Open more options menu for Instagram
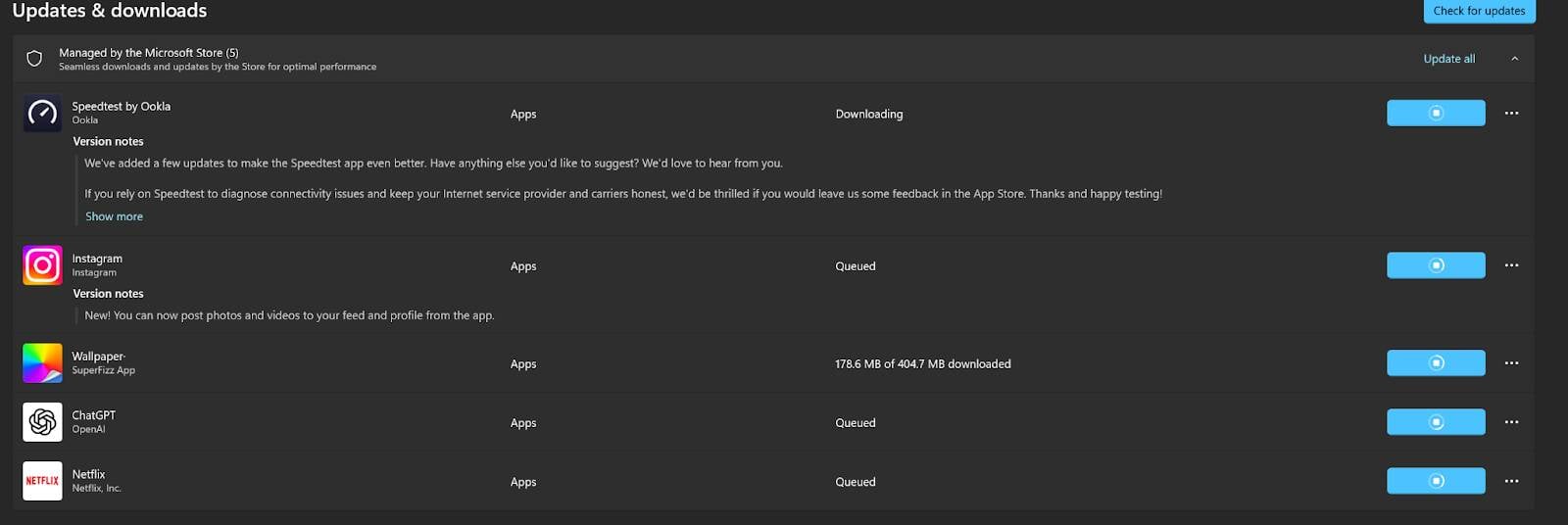 pyautogui.click(x=1511, y=265)
